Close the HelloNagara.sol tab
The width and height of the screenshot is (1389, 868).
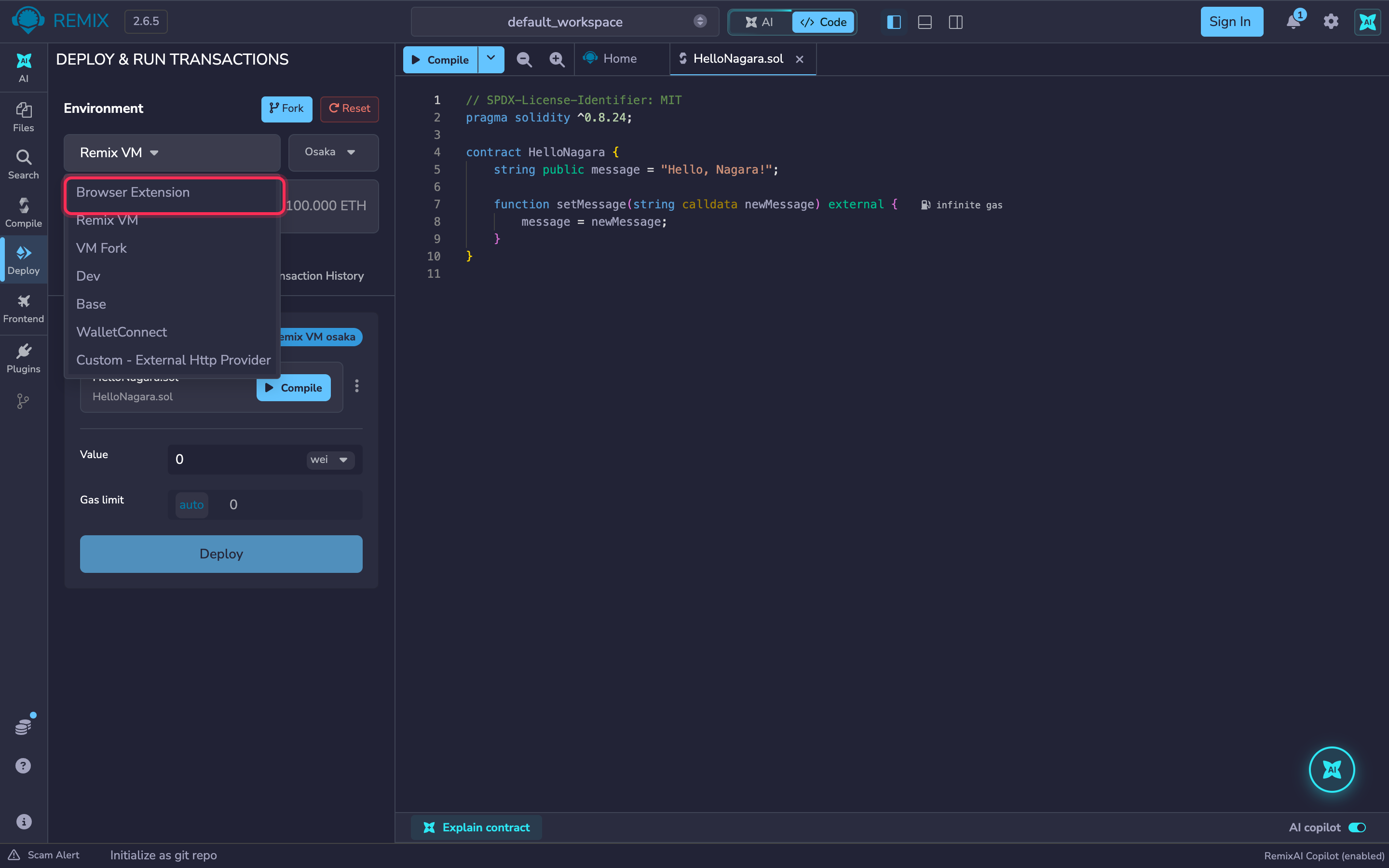(x=800, y=59)
